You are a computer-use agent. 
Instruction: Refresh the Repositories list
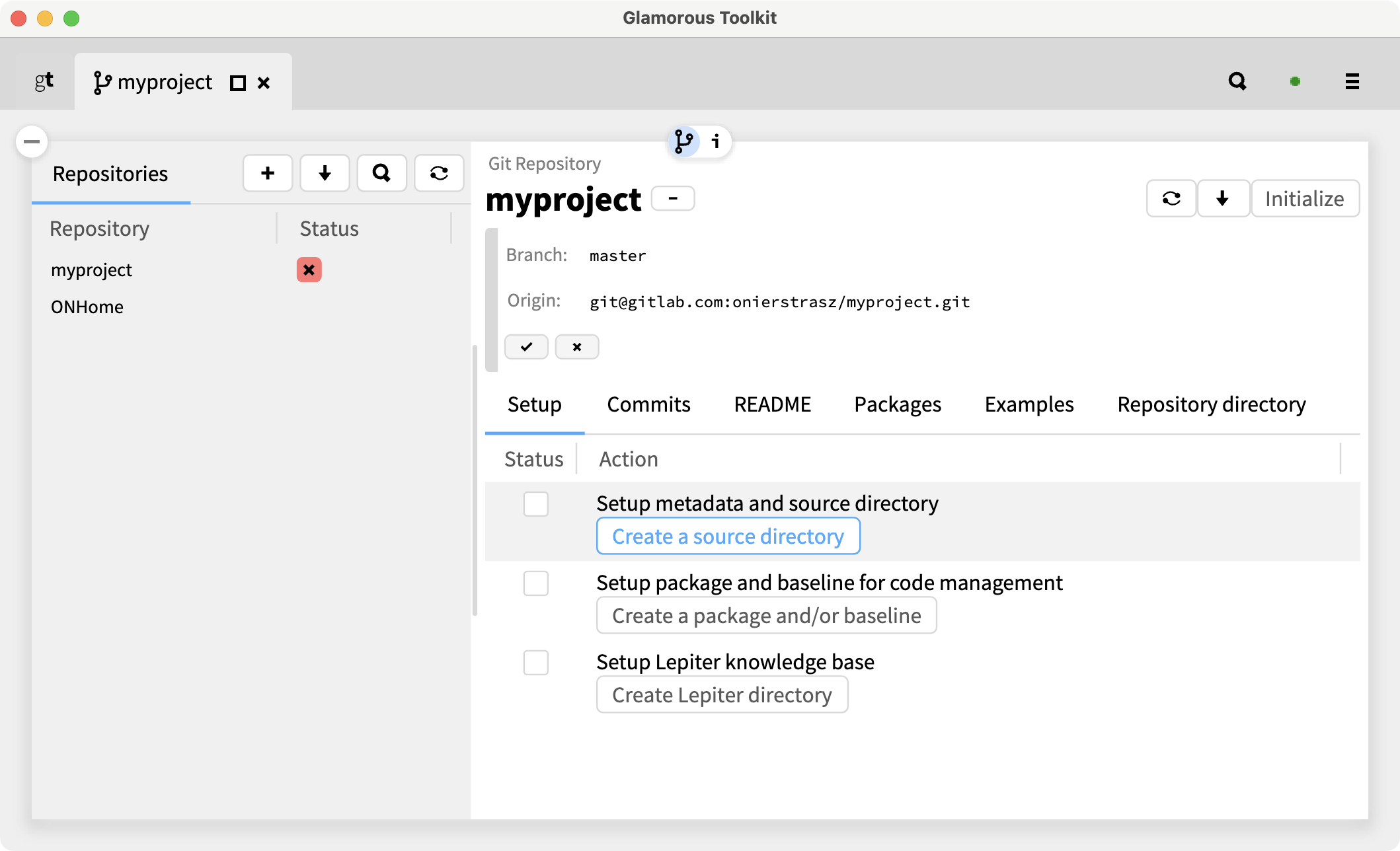pos(439,173)
